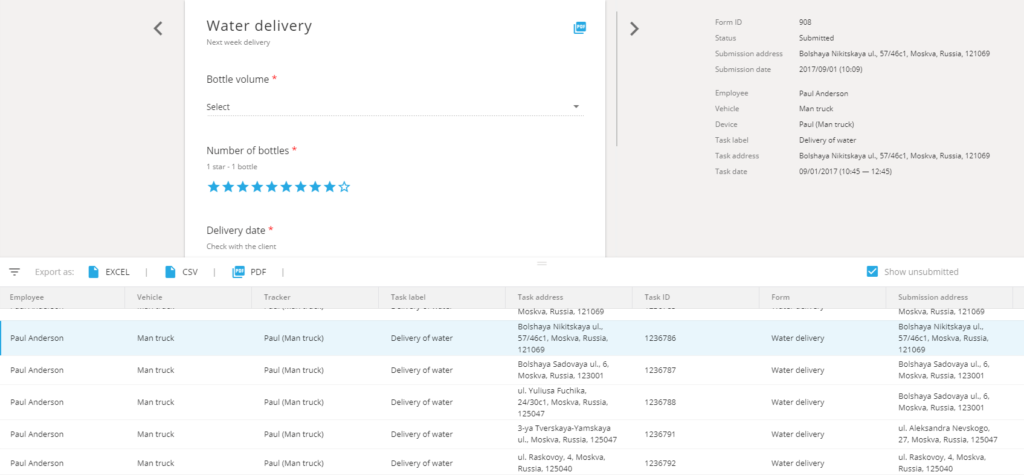This screenshot has height=475, width=1024.
Task: Uncheck the Show unsubmitted checkbox
Action: pos(872,272)
